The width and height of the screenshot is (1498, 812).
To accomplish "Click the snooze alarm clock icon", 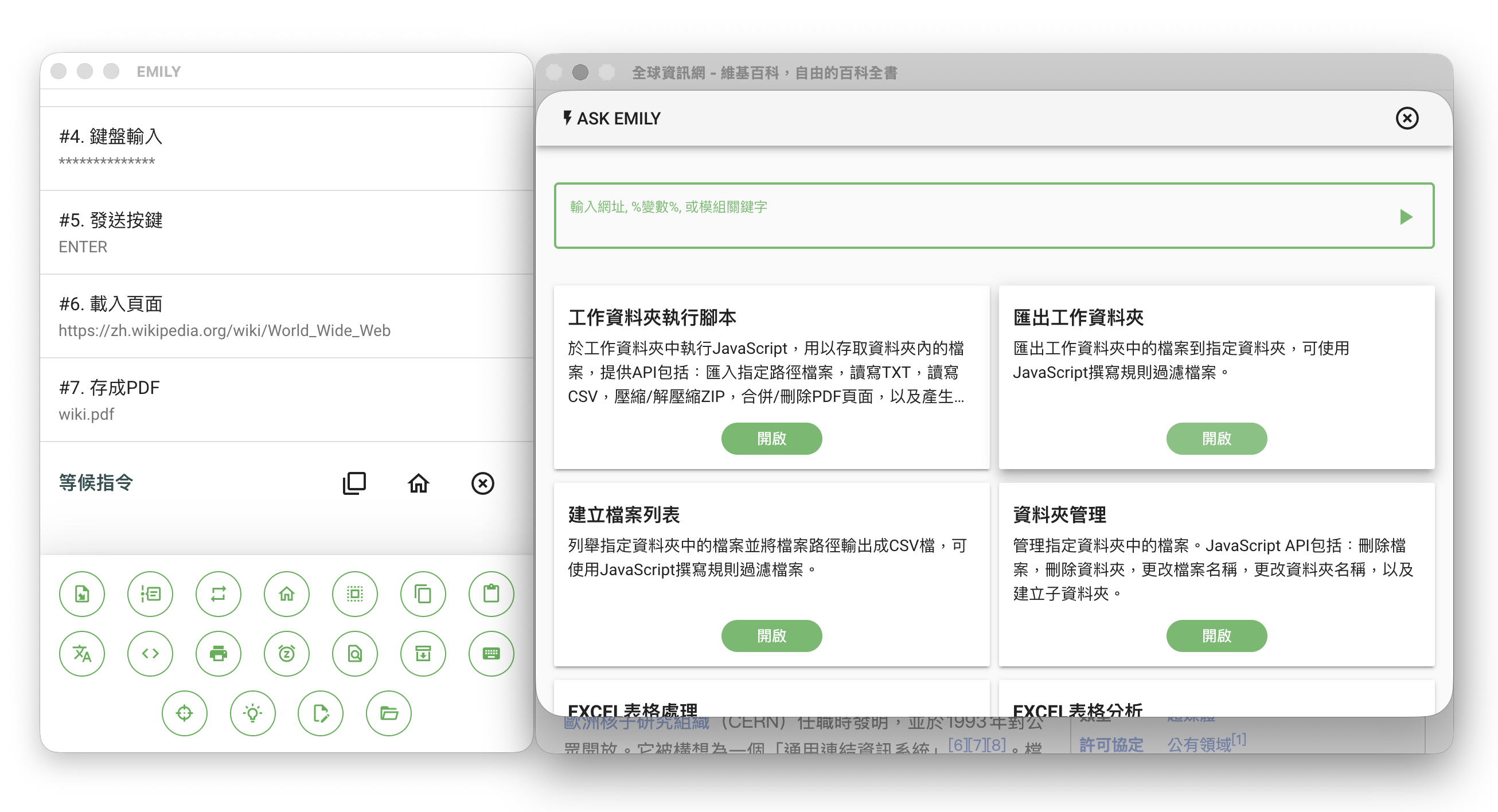I will pos(287,653).
